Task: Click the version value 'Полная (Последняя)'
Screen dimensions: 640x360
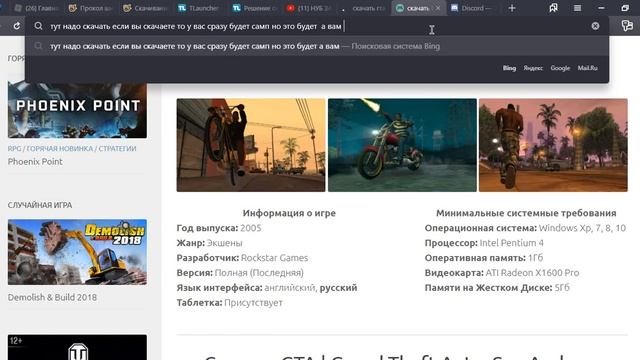Action: point(259,273)
